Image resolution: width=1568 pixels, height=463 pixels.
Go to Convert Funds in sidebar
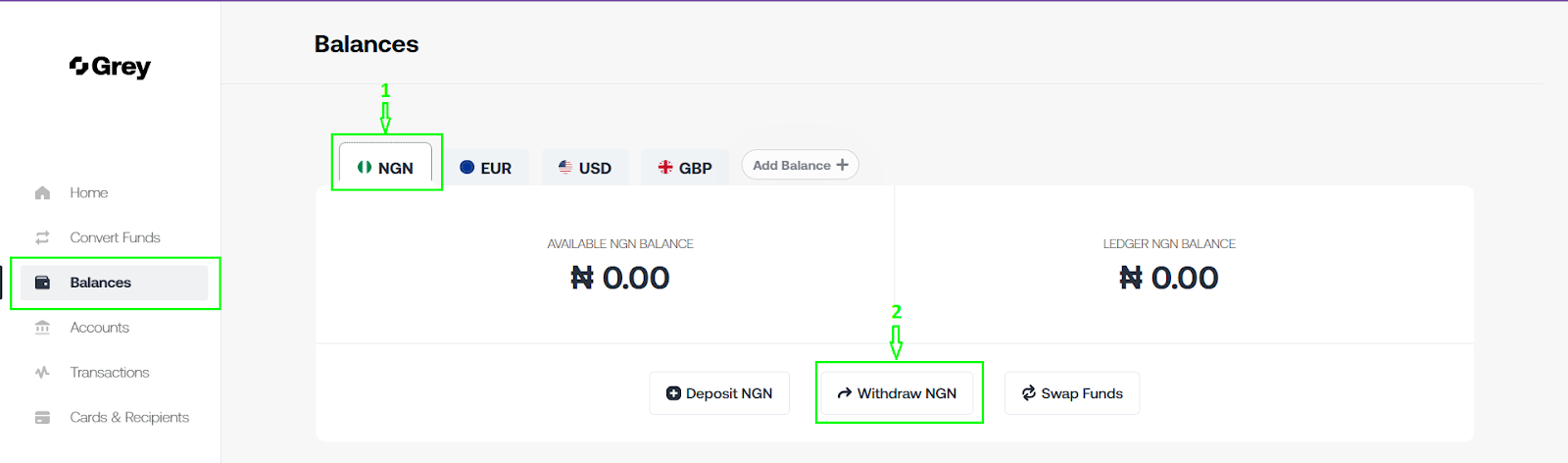(115, 237)
